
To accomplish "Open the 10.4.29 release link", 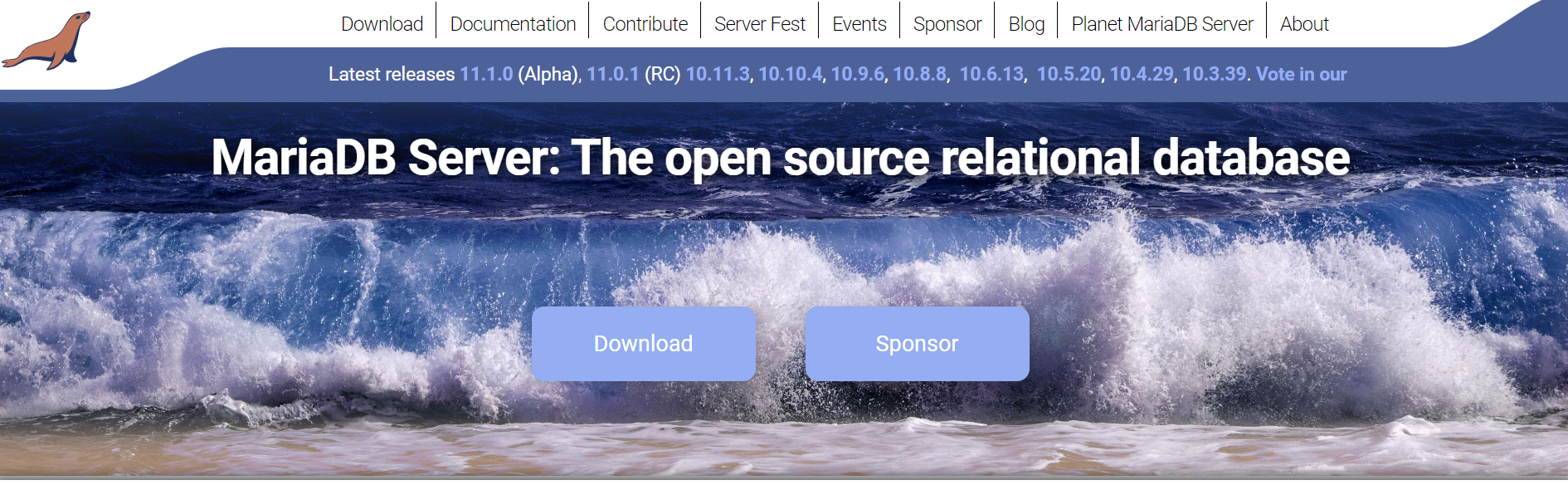I will coord(1142,74).
